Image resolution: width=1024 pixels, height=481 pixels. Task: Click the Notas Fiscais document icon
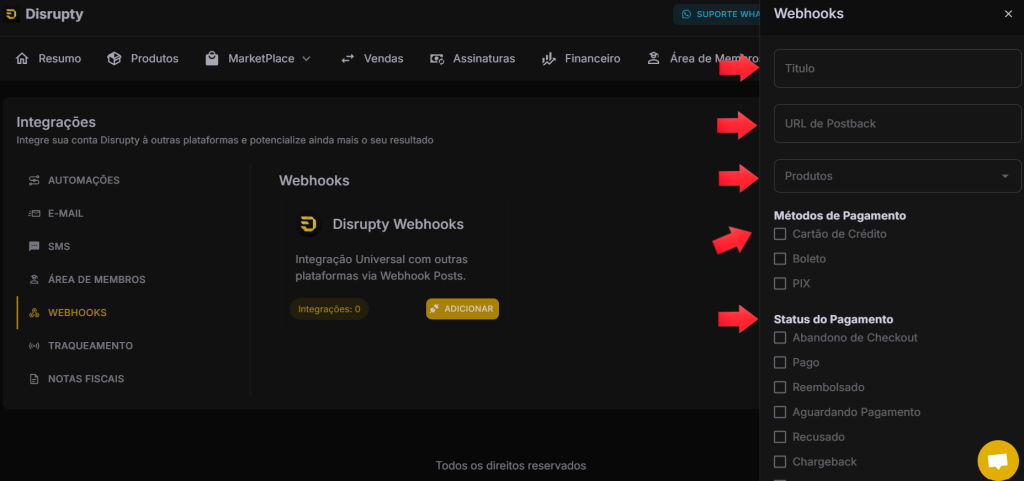[x=34, y=379]
